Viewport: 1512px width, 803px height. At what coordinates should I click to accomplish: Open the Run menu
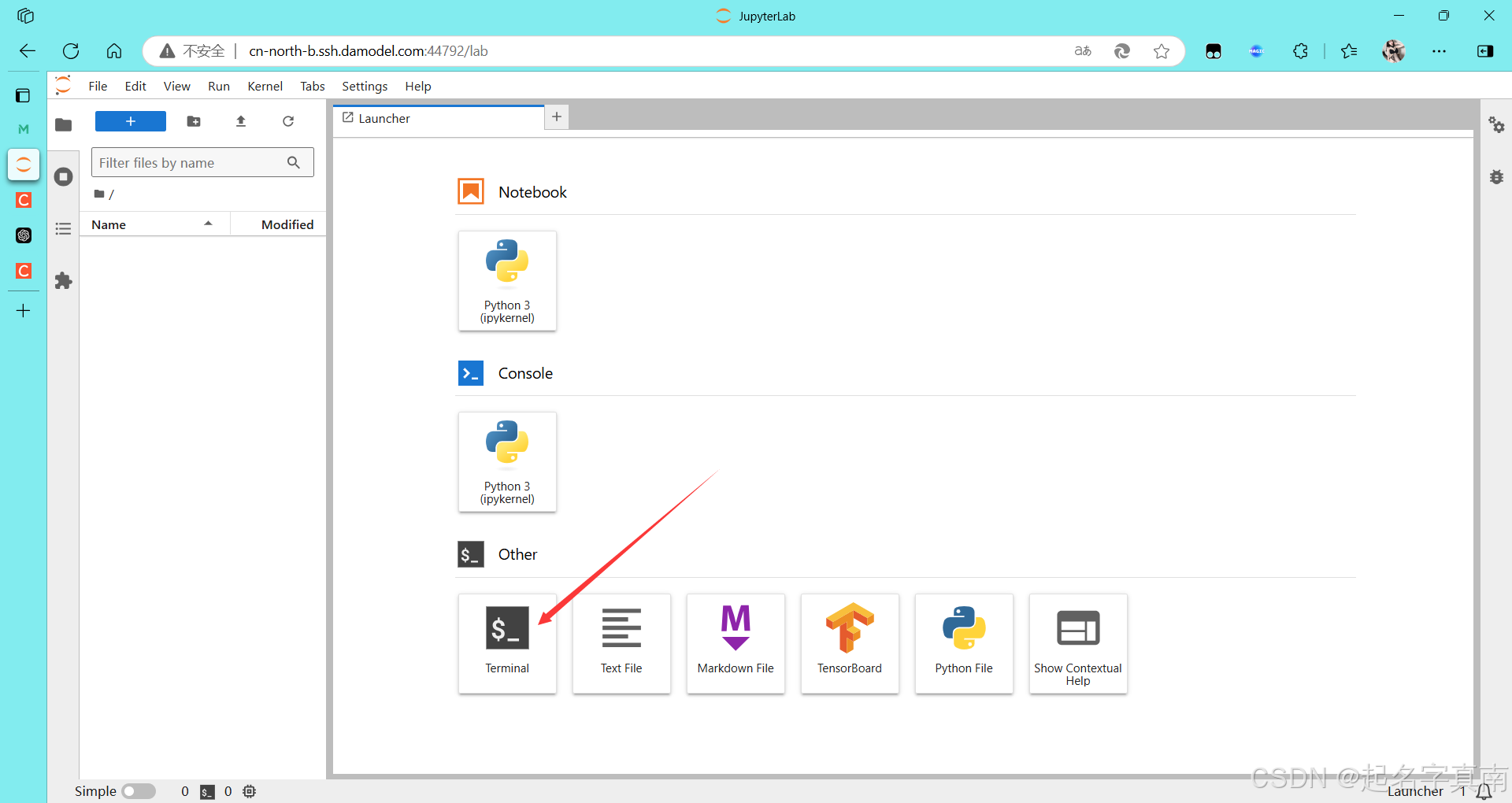219,86
